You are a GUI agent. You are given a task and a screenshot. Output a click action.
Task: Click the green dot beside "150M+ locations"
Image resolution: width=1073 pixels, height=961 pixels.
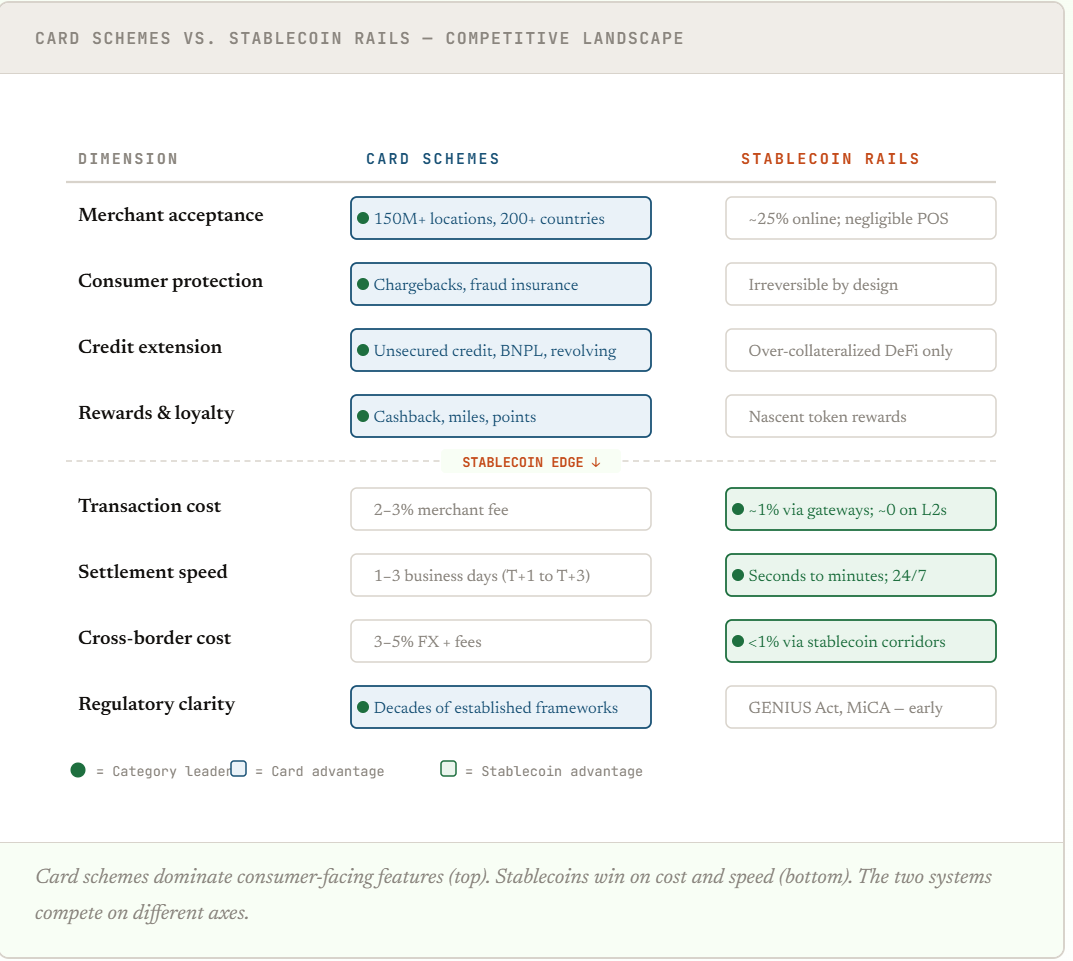(x=363, y=218)
